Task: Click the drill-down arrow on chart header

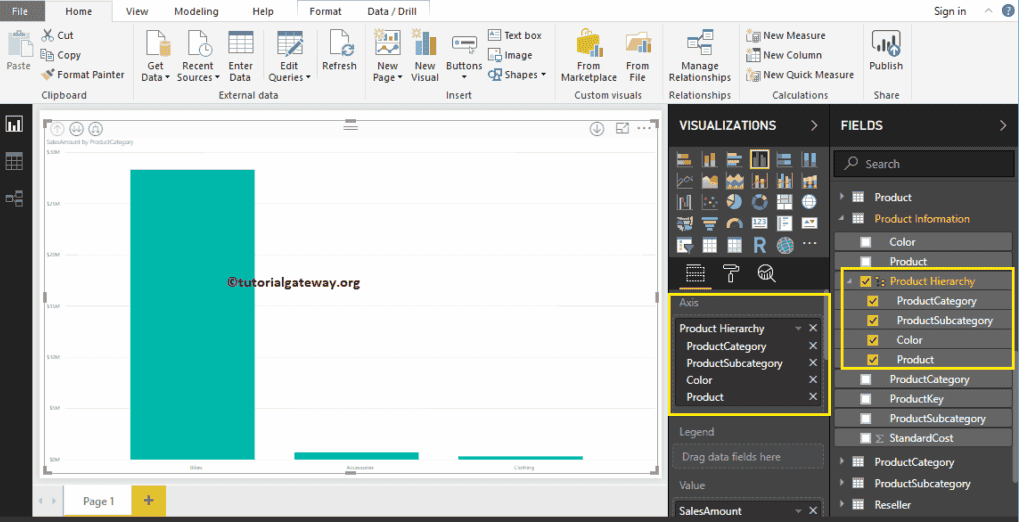Action: click(597, 129)
